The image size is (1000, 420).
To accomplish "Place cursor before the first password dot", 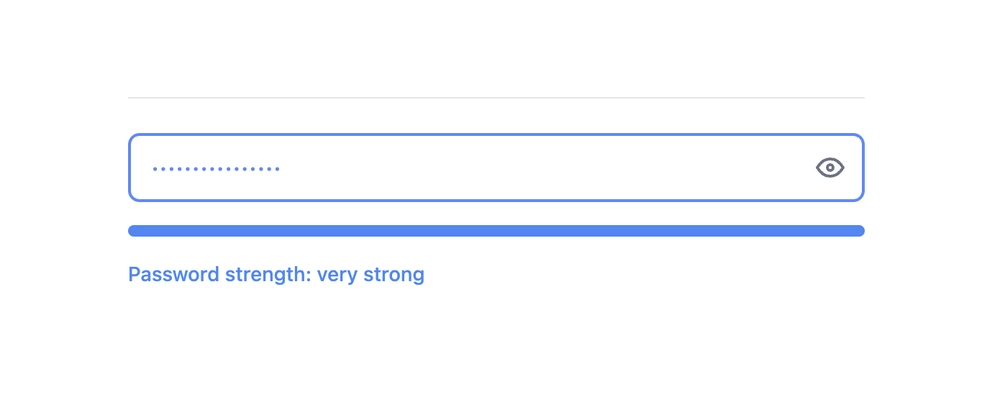I will point(151,169).
